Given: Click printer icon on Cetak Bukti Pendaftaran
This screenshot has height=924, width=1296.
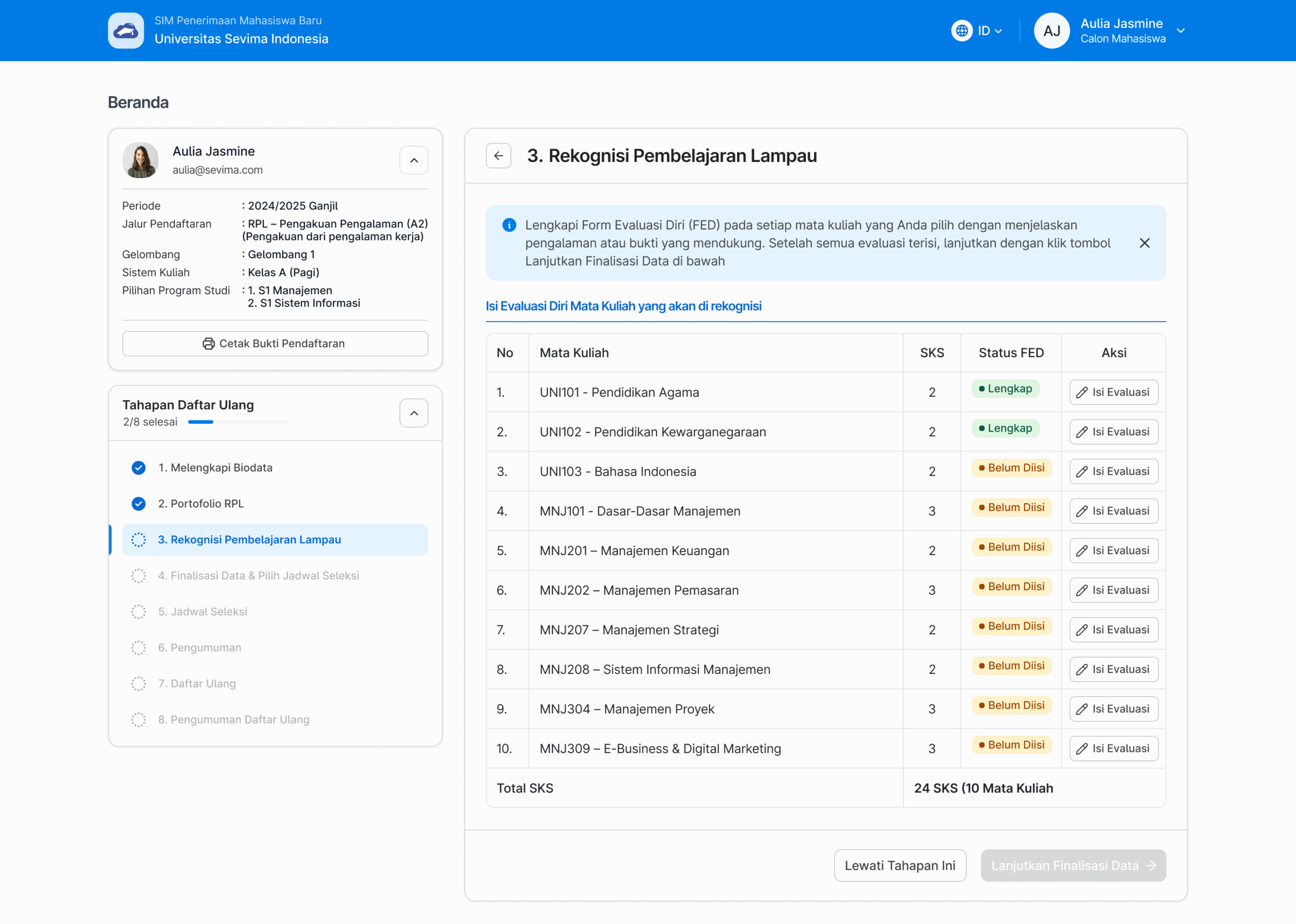Looking at the screenshot, I should coord(208,344).
